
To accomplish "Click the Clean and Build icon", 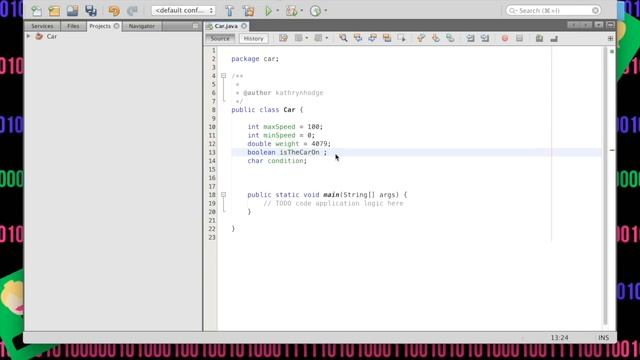I will (249, 11).
